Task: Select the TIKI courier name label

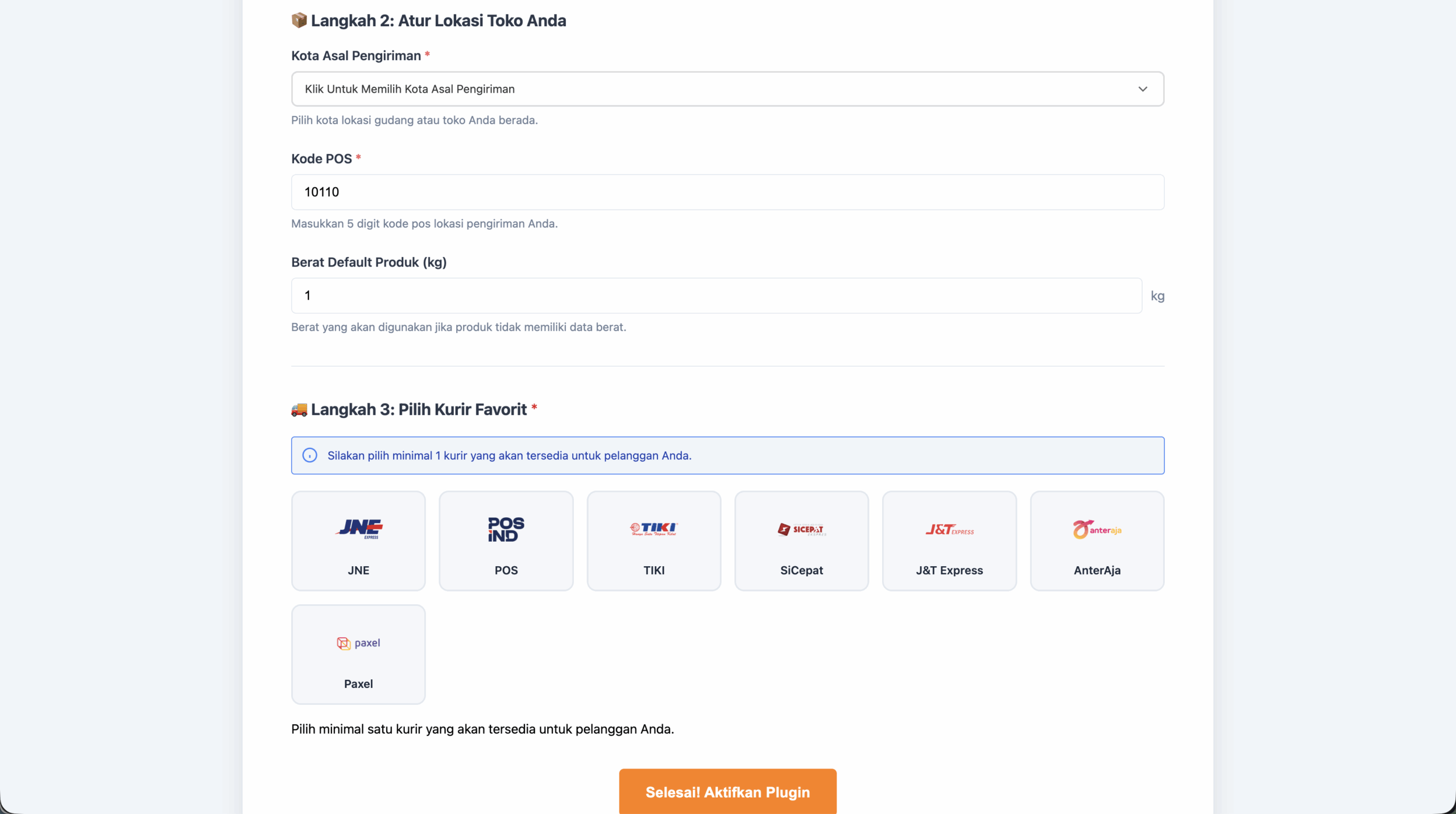Action: click(x=653, y=570)
